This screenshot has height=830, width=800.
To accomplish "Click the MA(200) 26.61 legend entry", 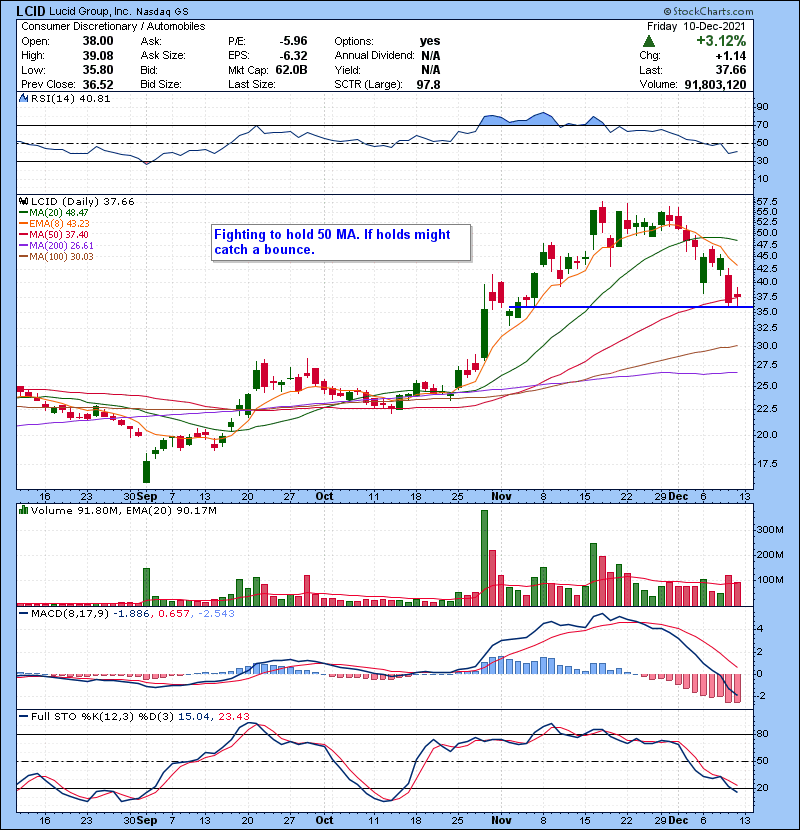I will click(56, 246).
